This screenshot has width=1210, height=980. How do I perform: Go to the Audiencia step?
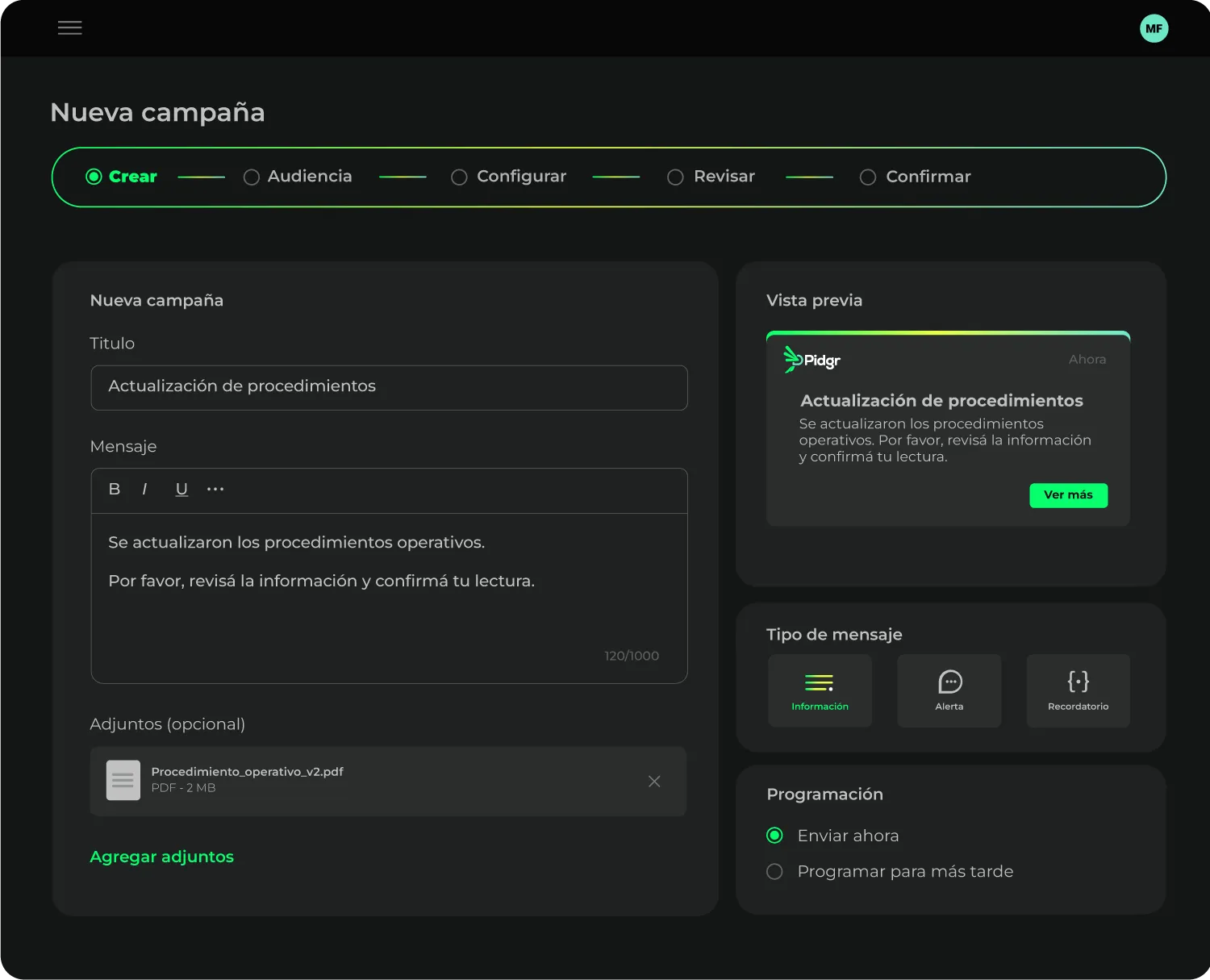point(298,177)
